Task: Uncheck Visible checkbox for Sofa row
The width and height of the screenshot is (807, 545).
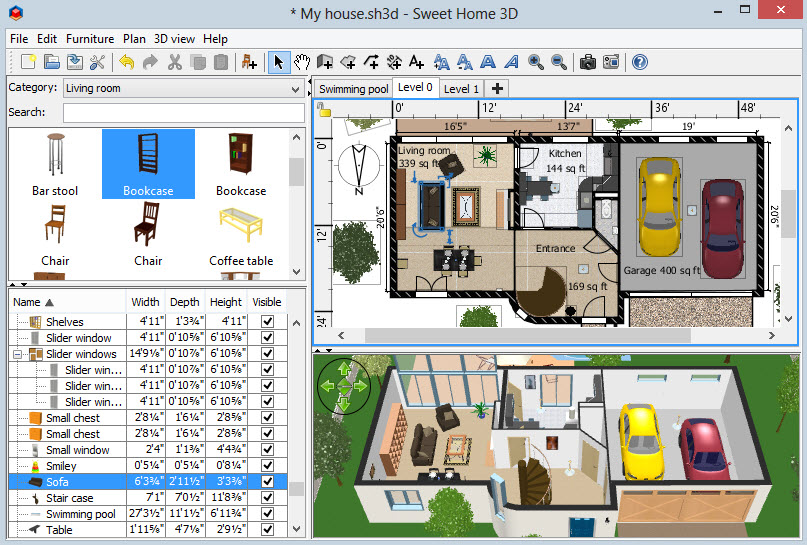Action: pos(267,482)
